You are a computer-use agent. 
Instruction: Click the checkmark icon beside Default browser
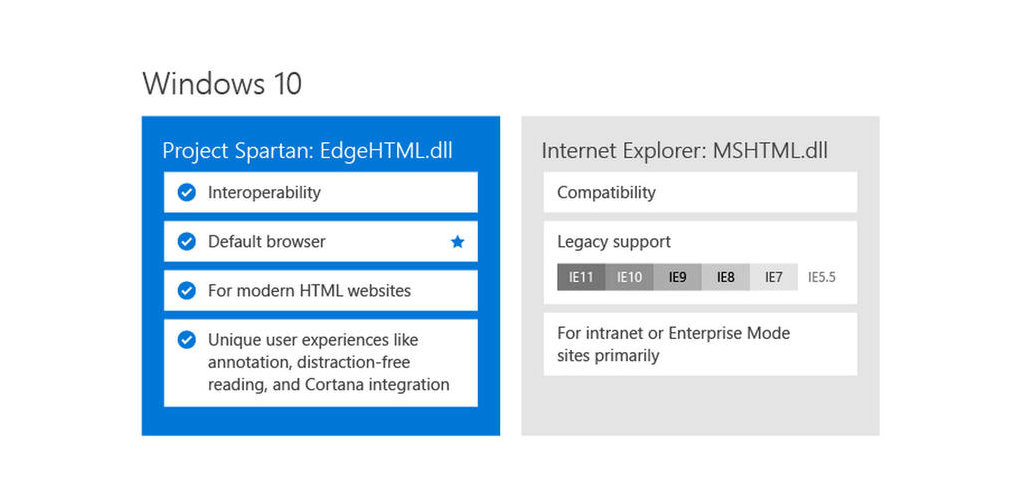click(187, 242)
